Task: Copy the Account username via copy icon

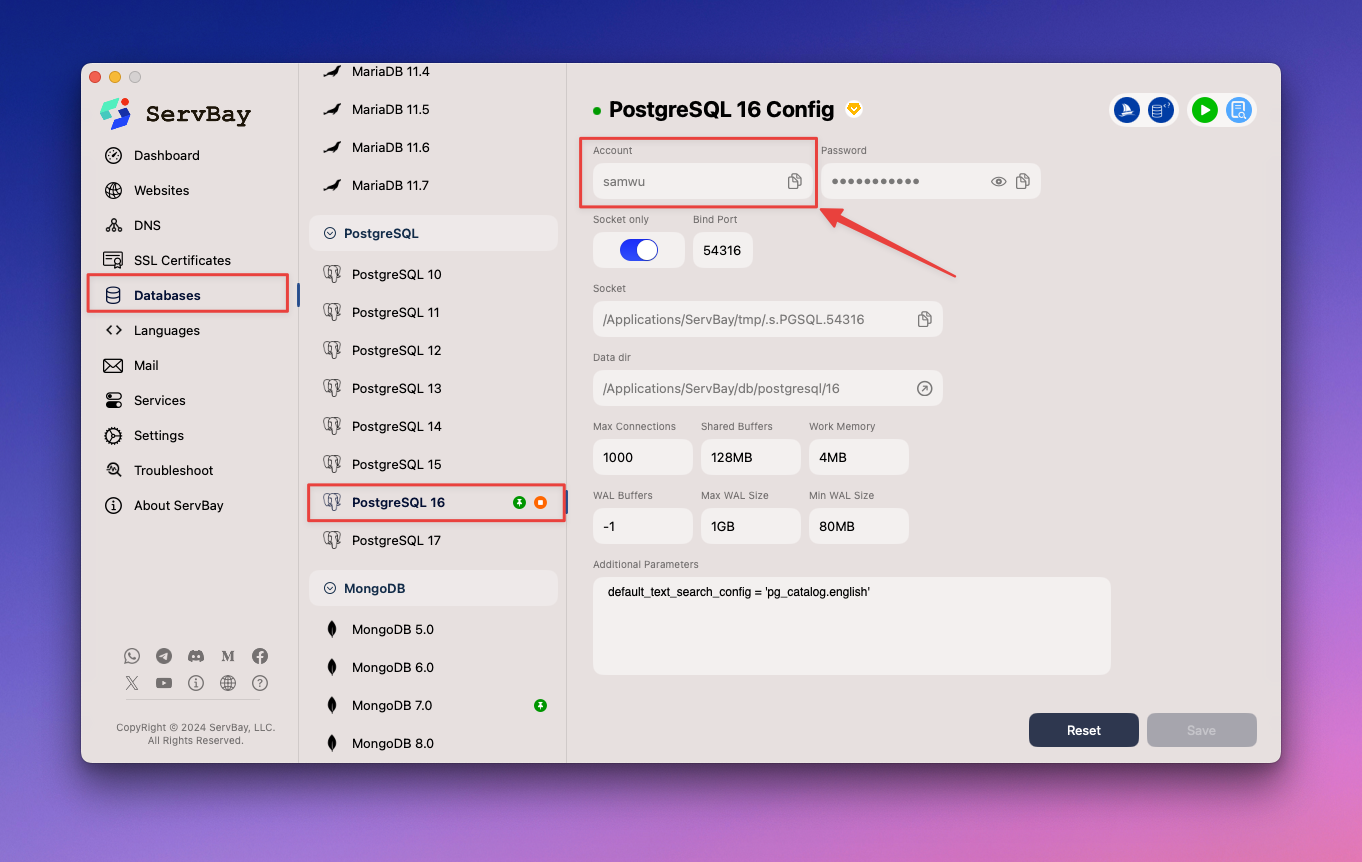Action: (794, 181)
